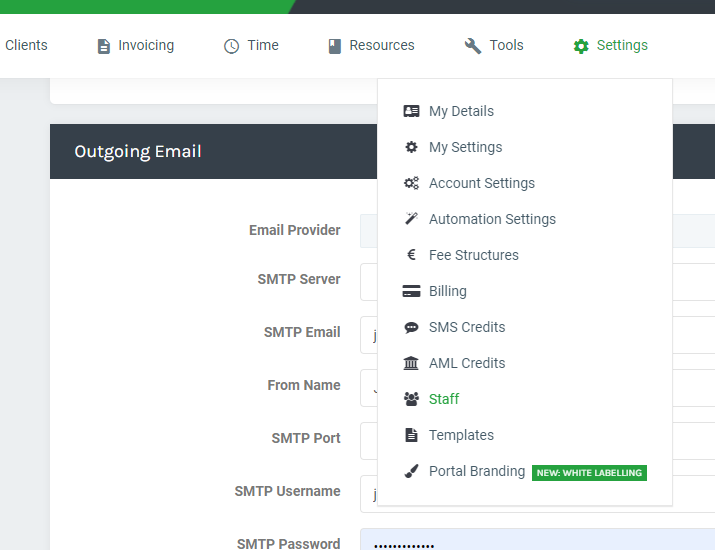Click the Account Settings cogs icon
The image size is (715, 550).
[411, 183]
